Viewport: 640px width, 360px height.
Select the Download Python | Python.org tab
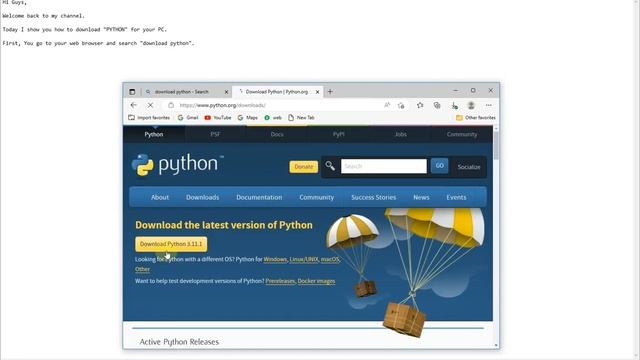point(277,92)
